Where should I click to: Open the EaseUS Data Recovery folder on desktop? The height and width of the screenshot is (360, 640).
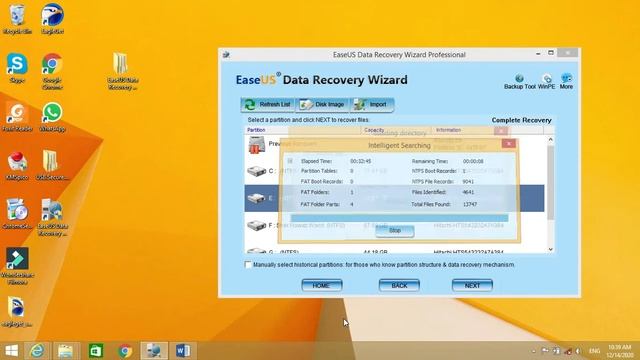122,71
